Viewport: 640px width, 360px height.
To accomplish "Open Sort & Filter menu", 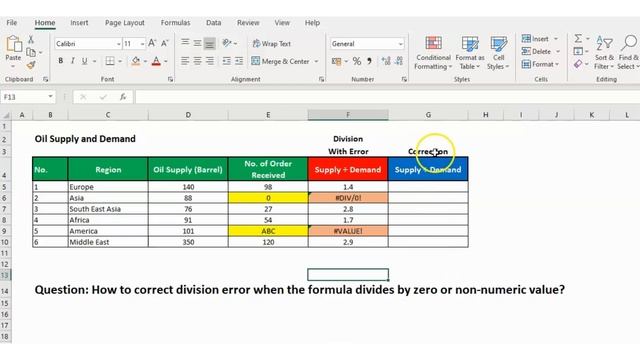I will tap(604, 53).
